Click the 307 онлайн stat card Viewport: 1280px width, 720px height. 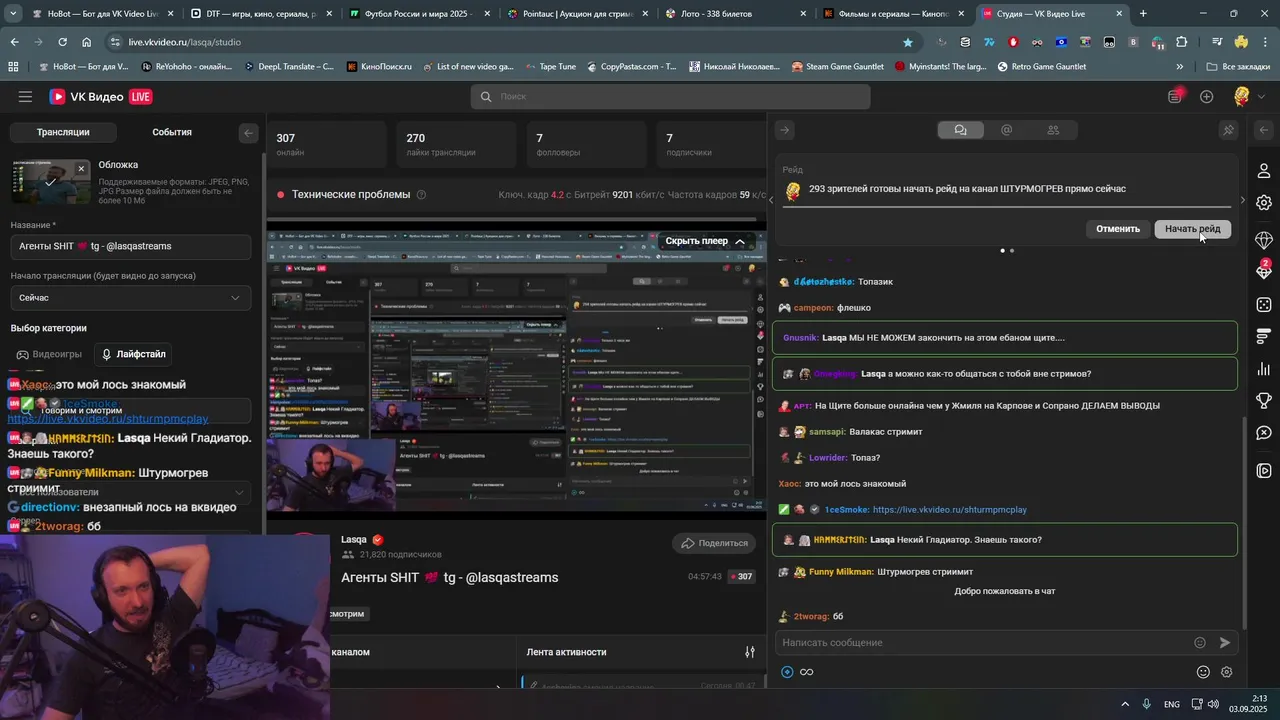tap(326, 145)
